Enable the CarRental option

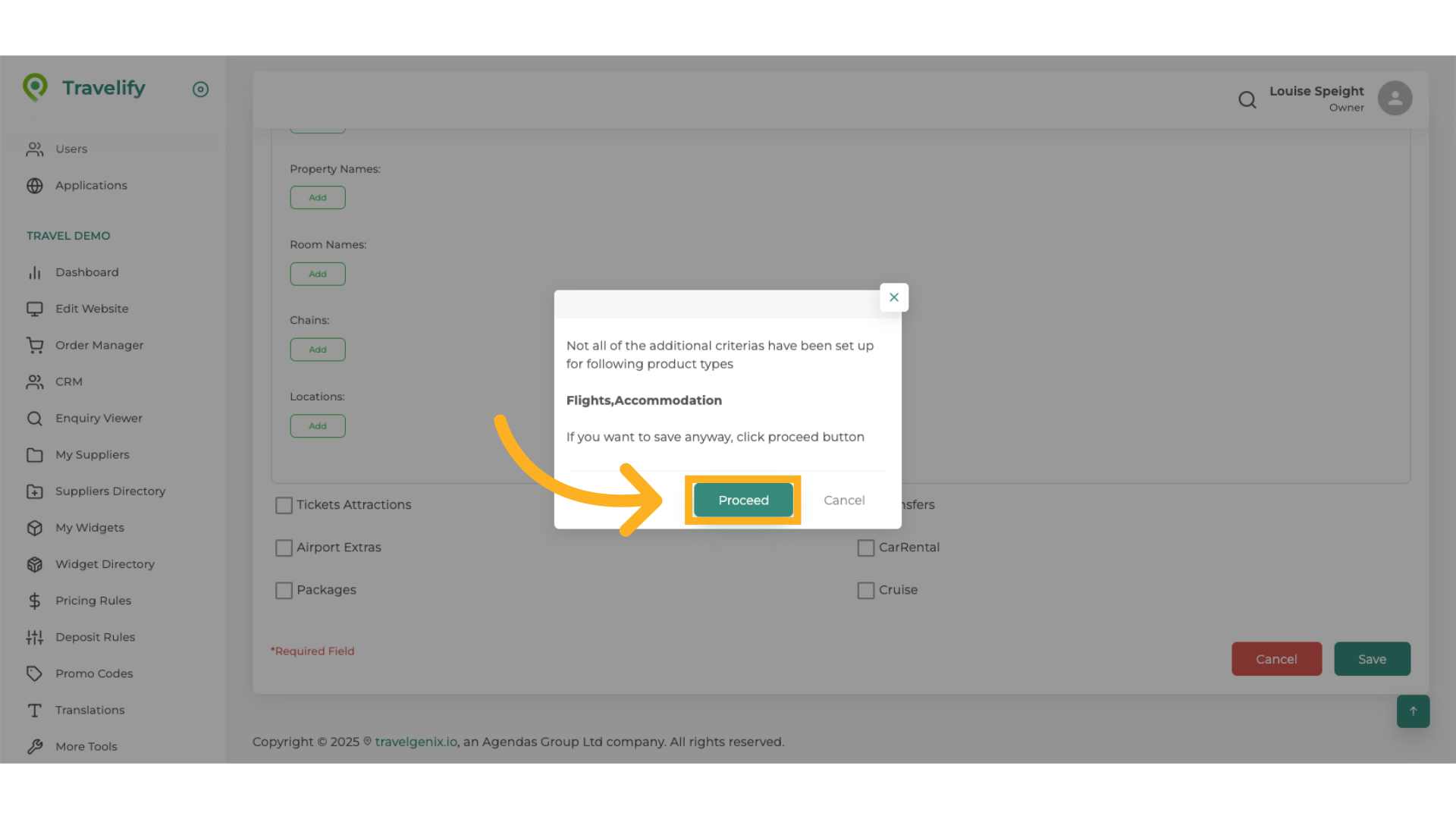[x=866, y=548]
